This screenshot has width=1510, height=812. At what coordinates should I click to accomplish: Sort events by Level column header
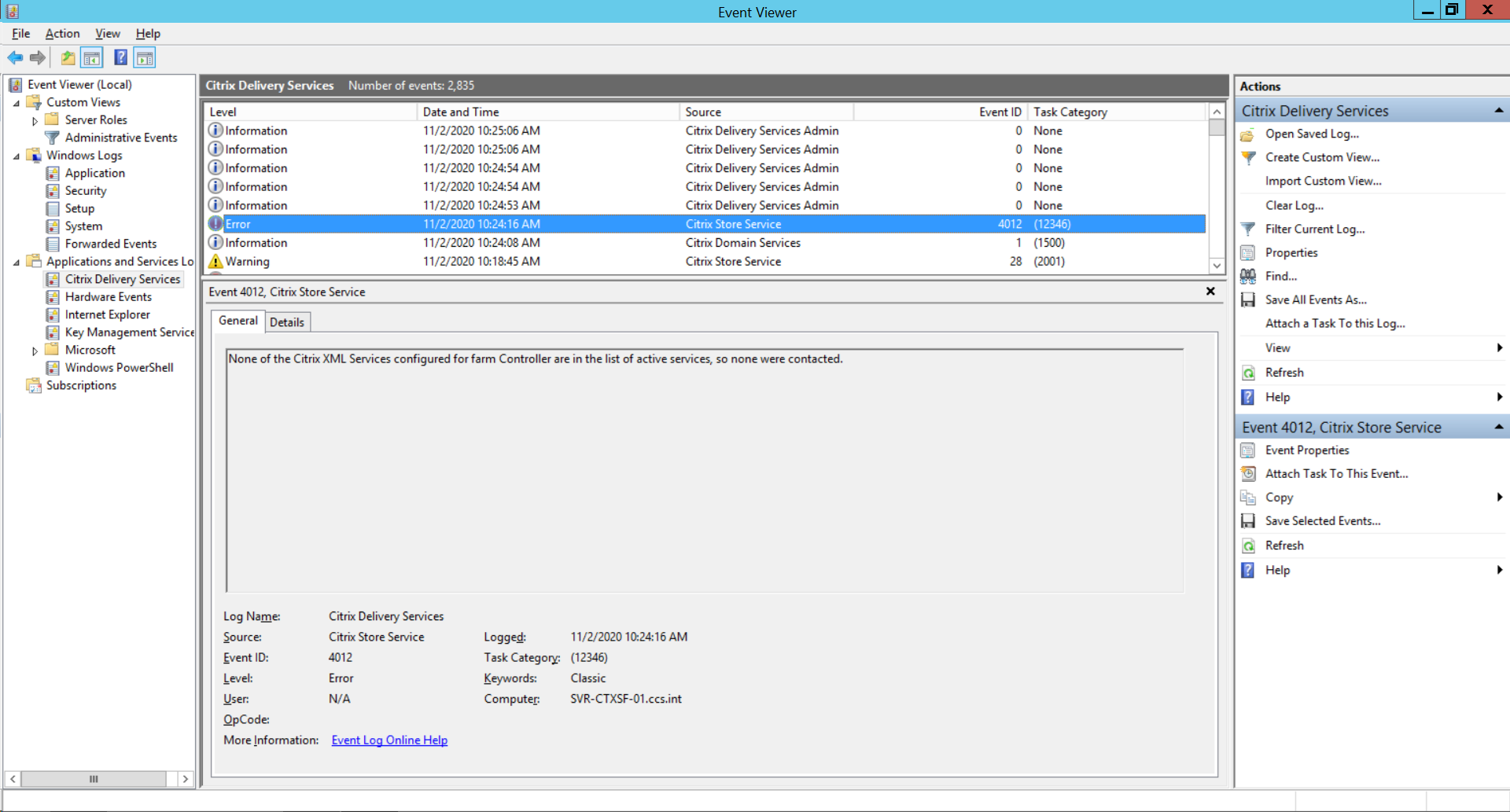(310, 112)
